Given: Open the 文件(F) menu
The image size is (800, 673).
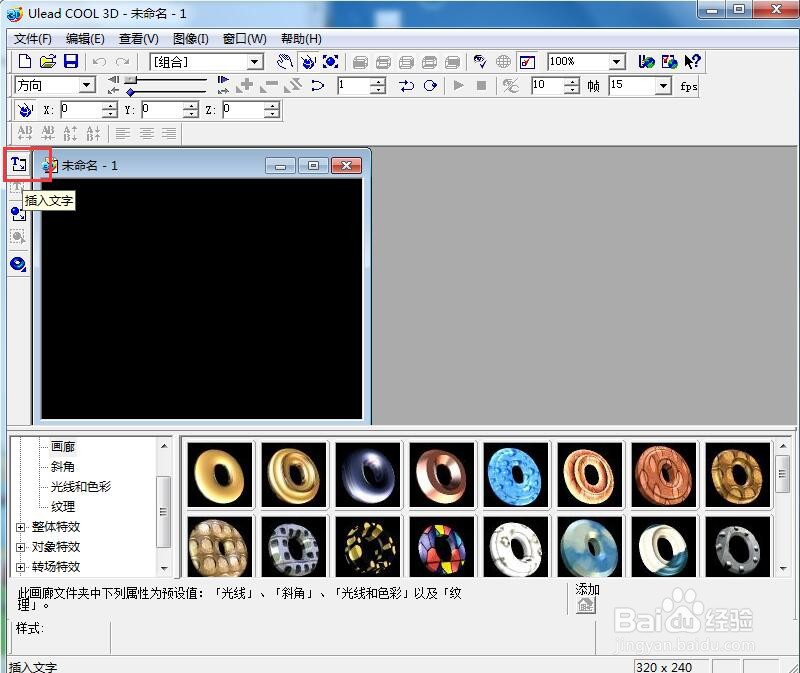Looking at the screenshot, I should coord(33,39).
